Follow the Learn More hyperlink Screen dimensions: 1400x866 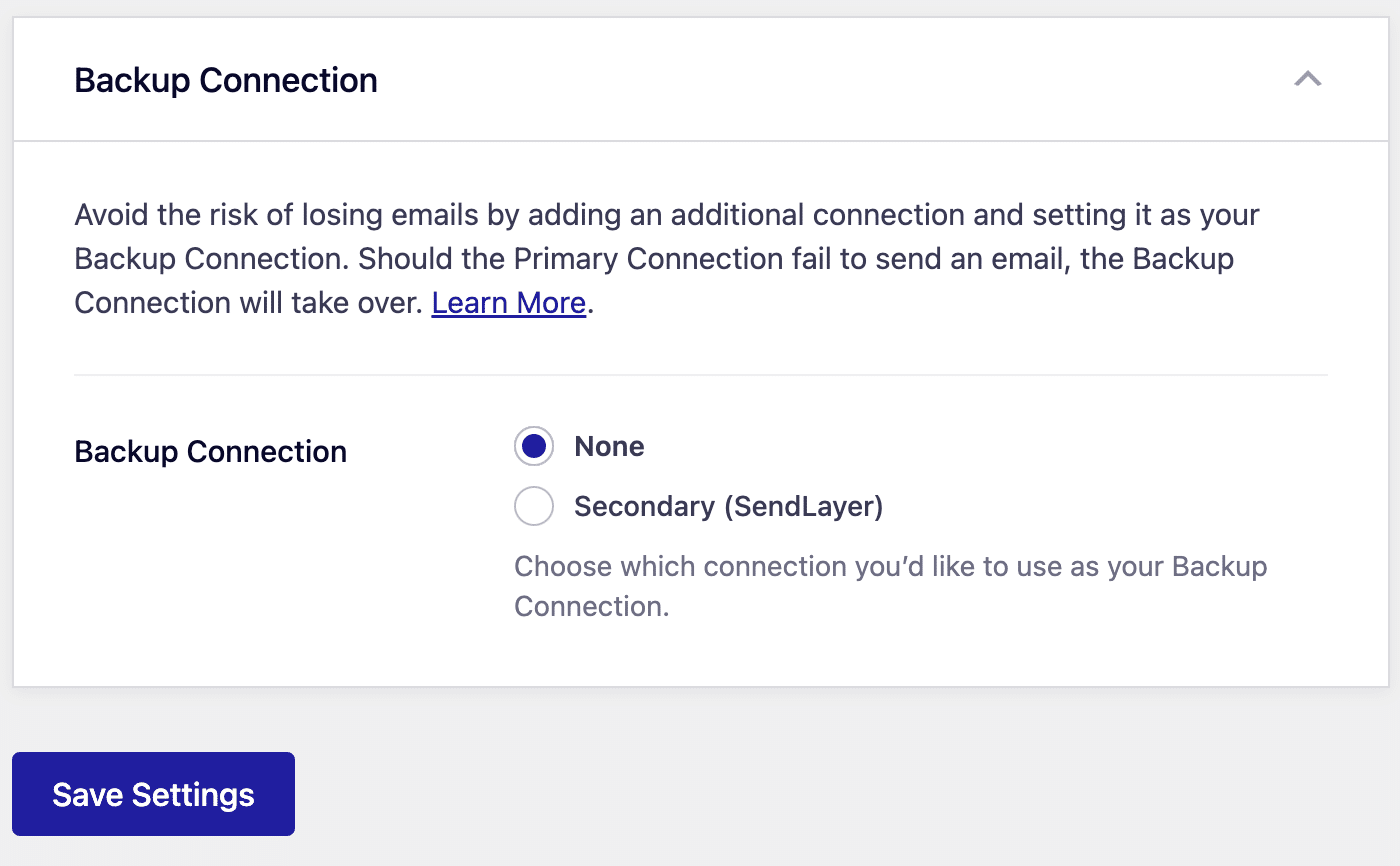click(x=507, y=302)
